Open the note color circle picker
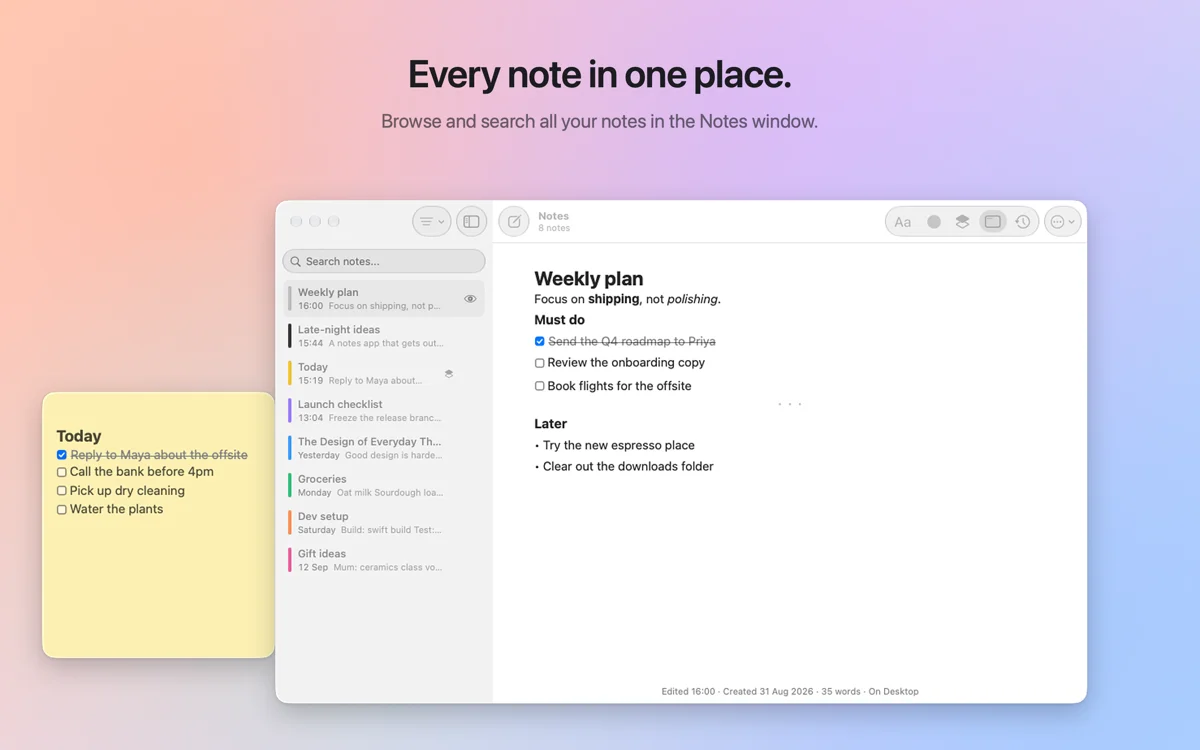The width and height of the screenshot is (1200, 750). (934, 222)
